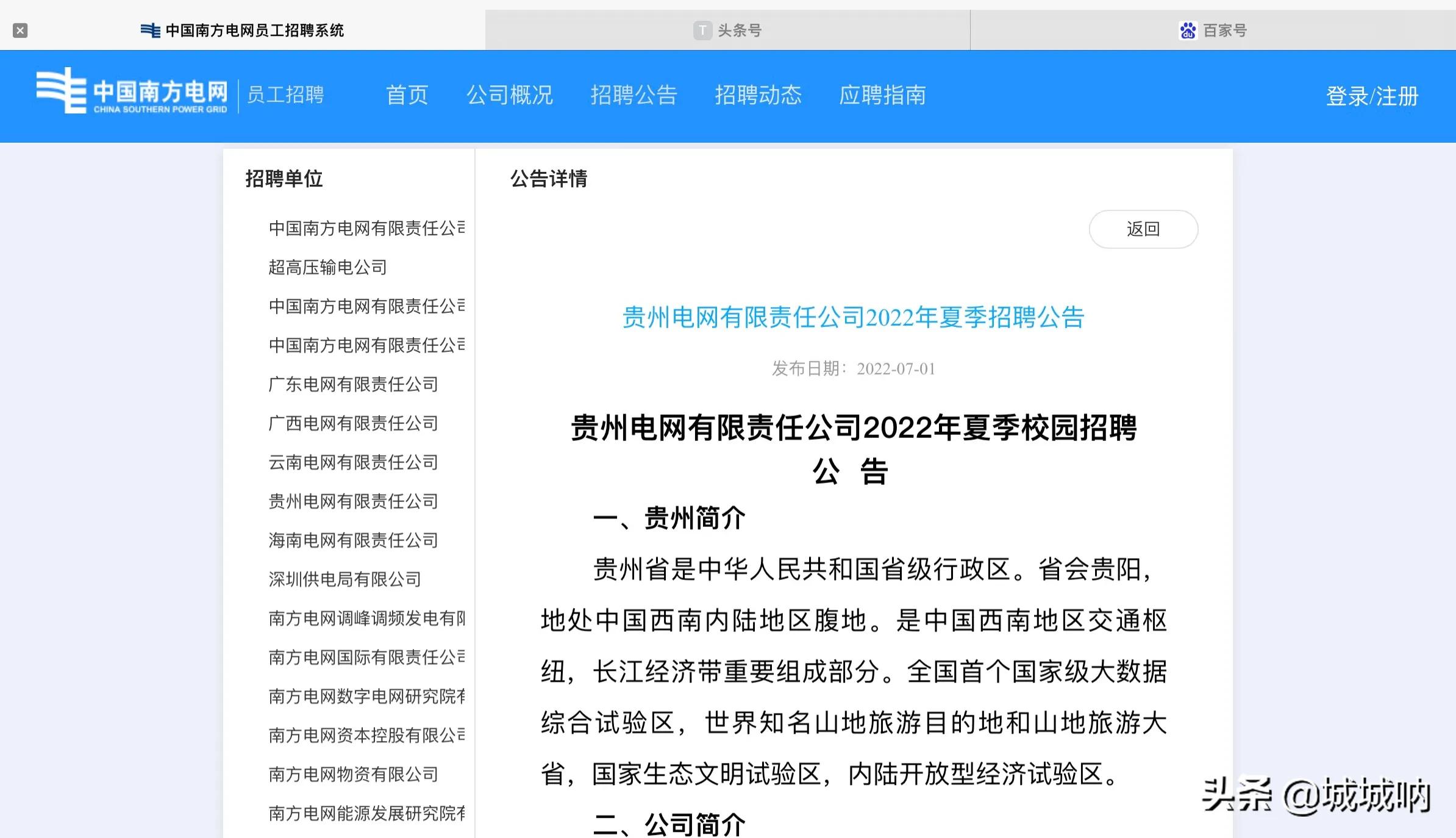
Task: Click the Toutiao "T" icon
Action: [x=701, y=29]
